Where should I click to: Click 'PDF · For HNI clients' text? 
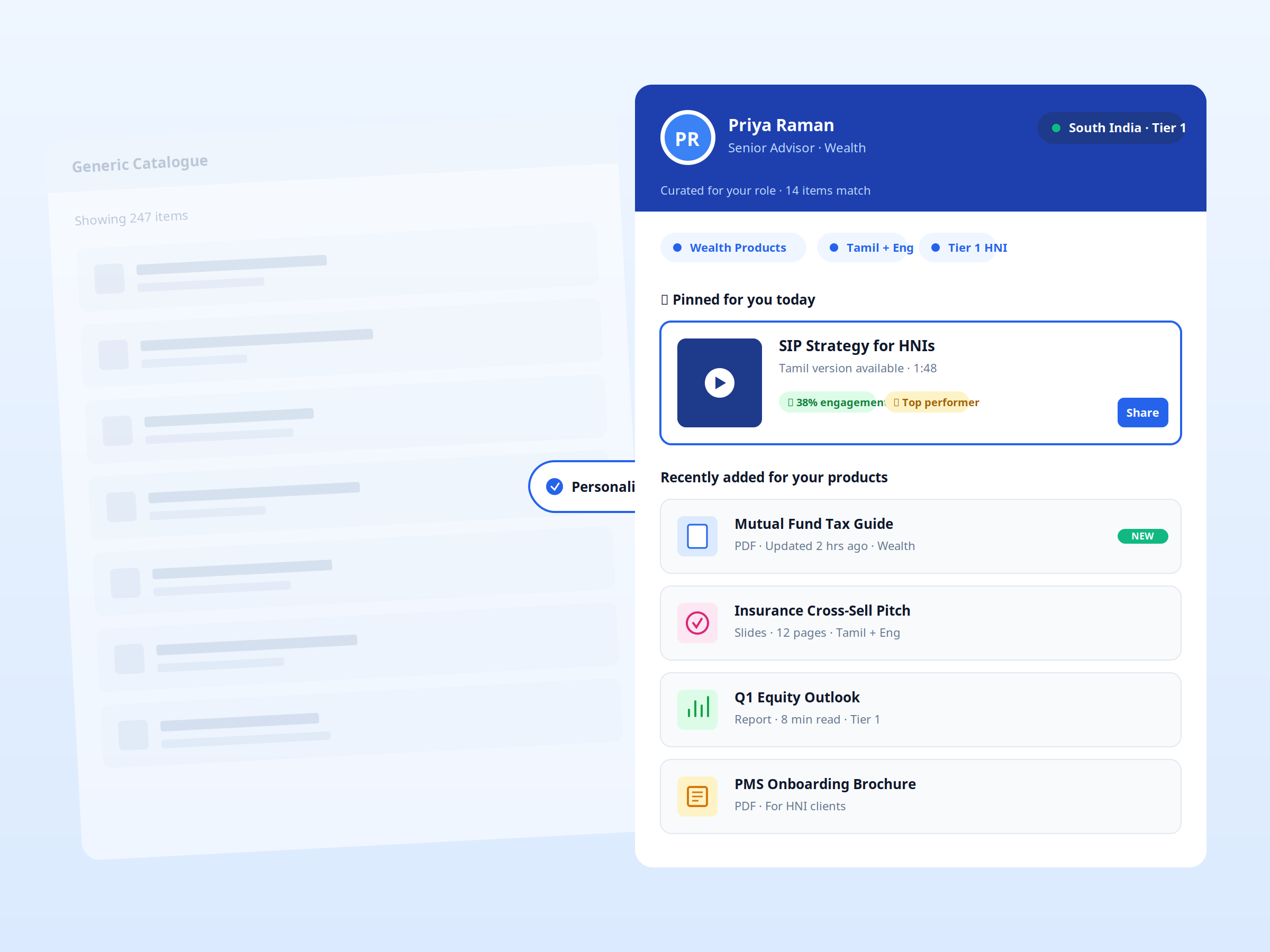(790, 806)
